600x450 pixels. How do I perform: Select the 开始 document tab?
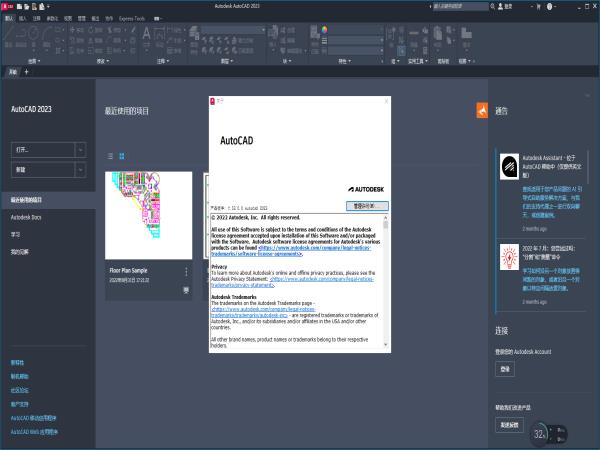[x=13, y=72]
